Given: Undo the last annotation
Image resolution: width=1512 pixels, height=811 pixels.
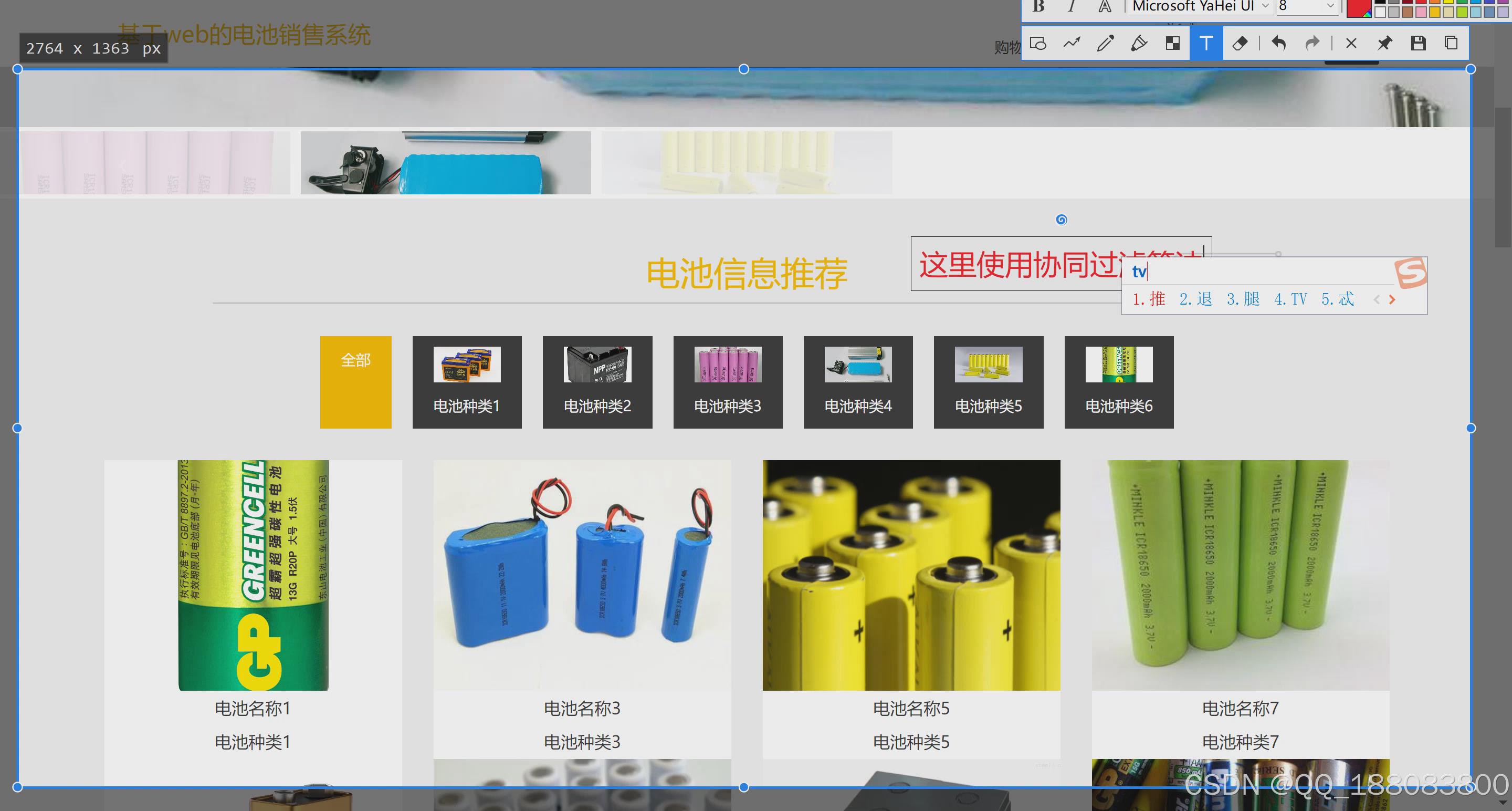Looking at the screenshot, I should tap(1278, 43).
